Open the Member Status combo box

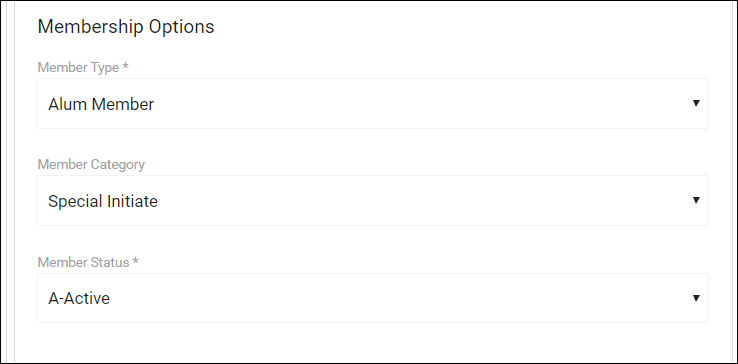click(373, 298)
